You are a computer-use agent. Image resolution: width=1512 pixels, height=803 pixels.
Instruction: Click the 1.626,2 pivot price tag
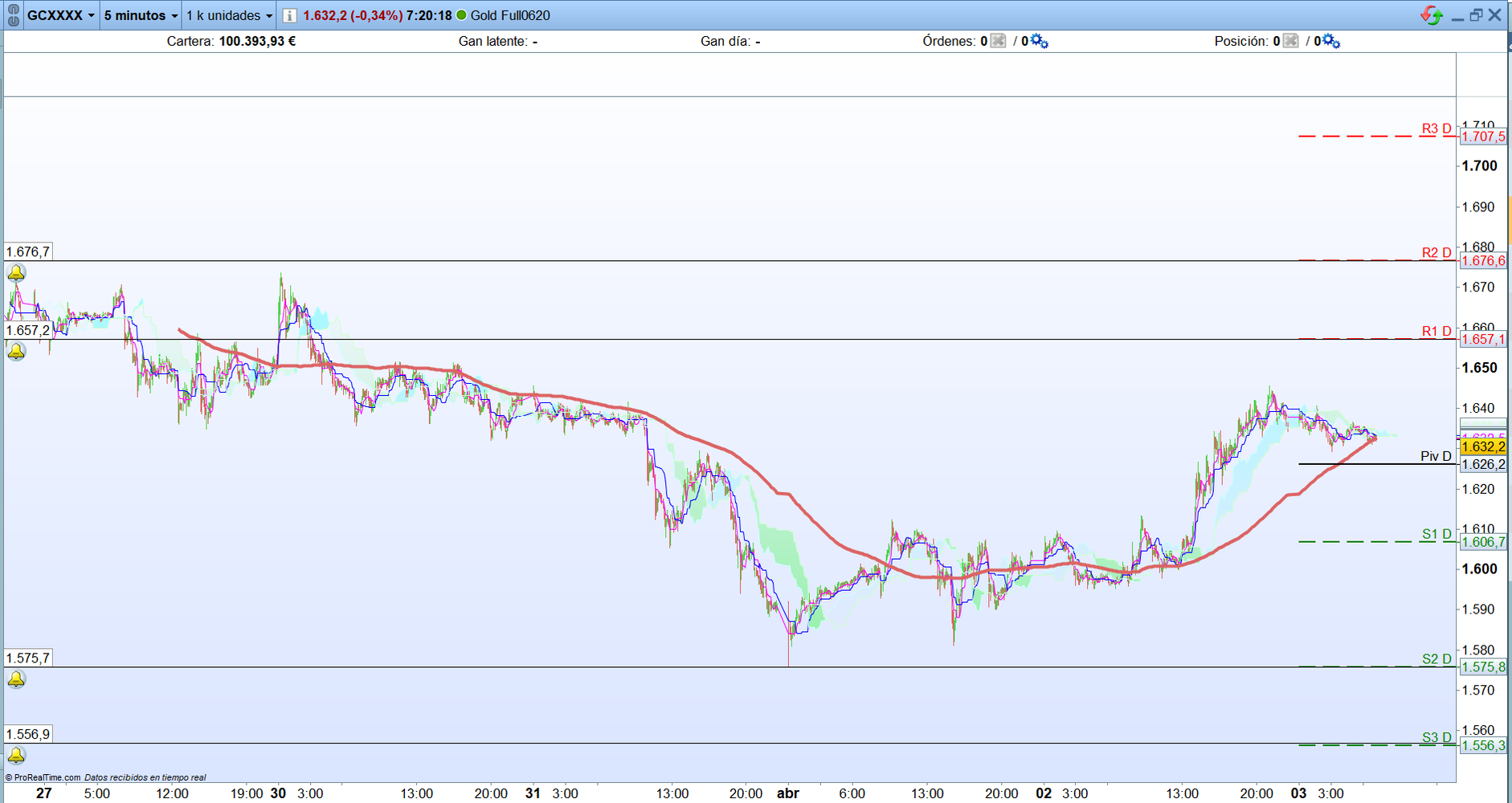coord(1483,464)
